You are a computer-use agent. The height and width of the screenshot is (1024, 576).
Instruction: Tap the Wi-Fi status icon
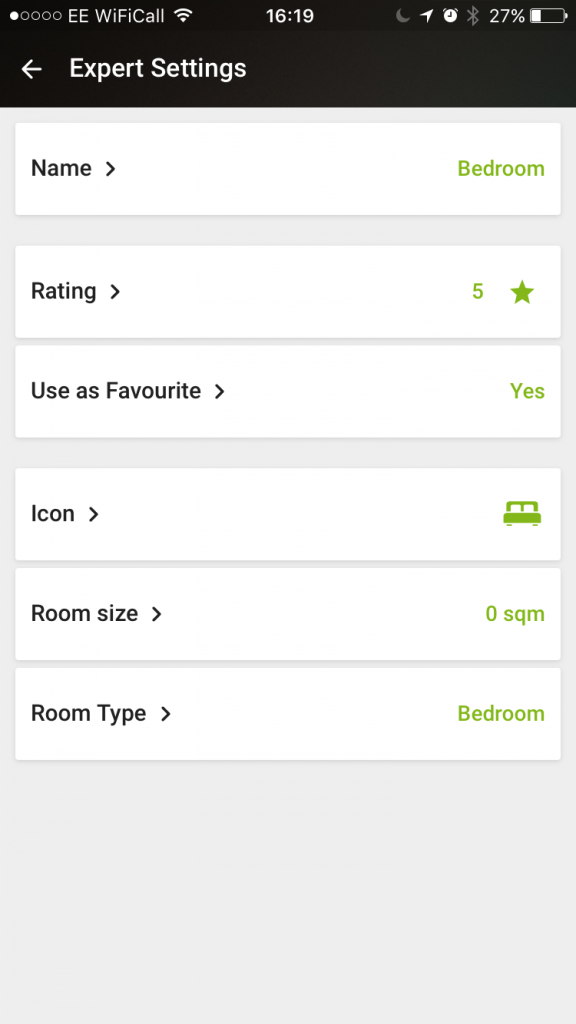pos(184,15)
